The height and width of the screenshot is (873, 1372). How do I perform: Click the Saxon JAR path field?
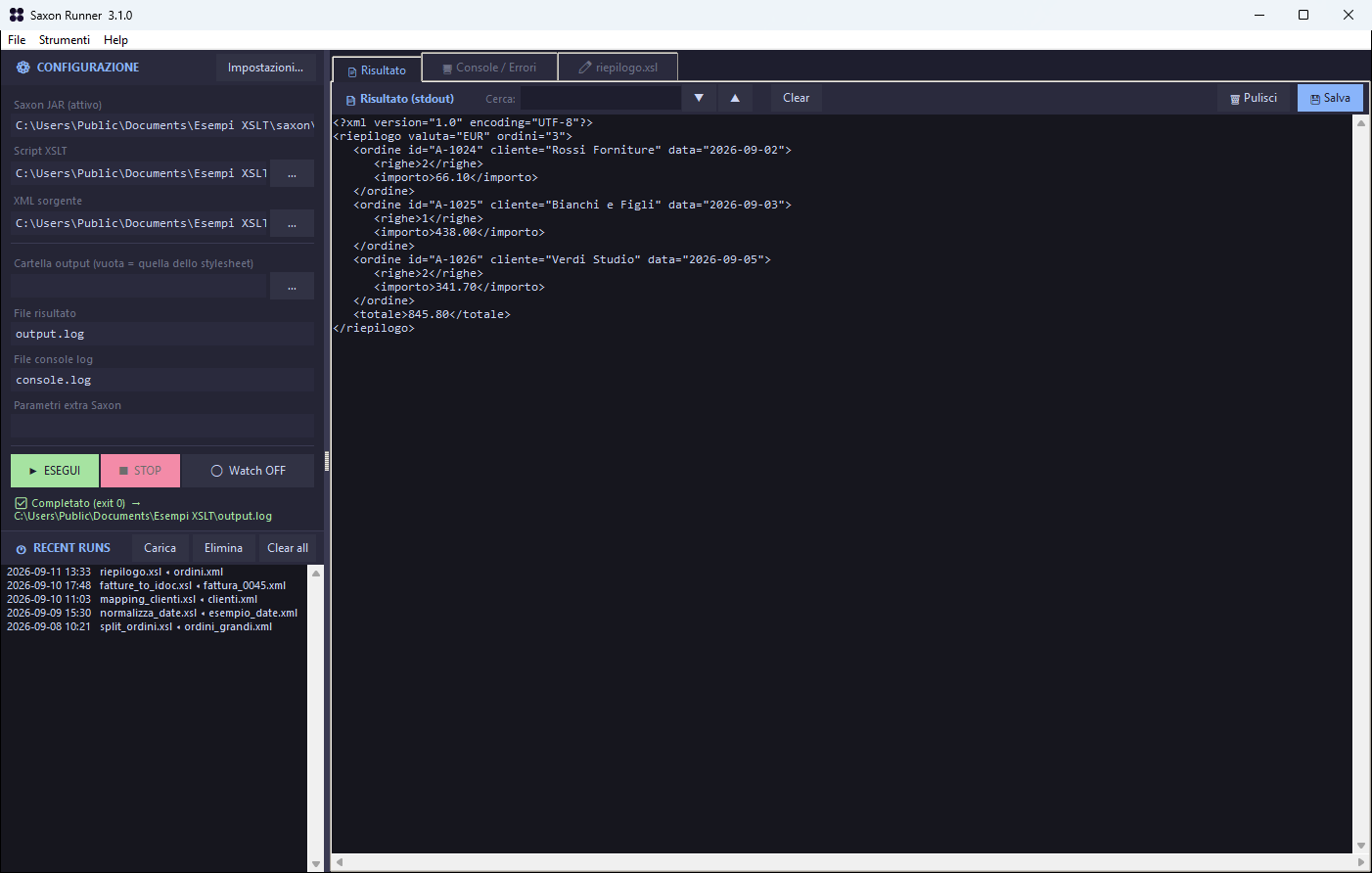click(x=162, y=125)
